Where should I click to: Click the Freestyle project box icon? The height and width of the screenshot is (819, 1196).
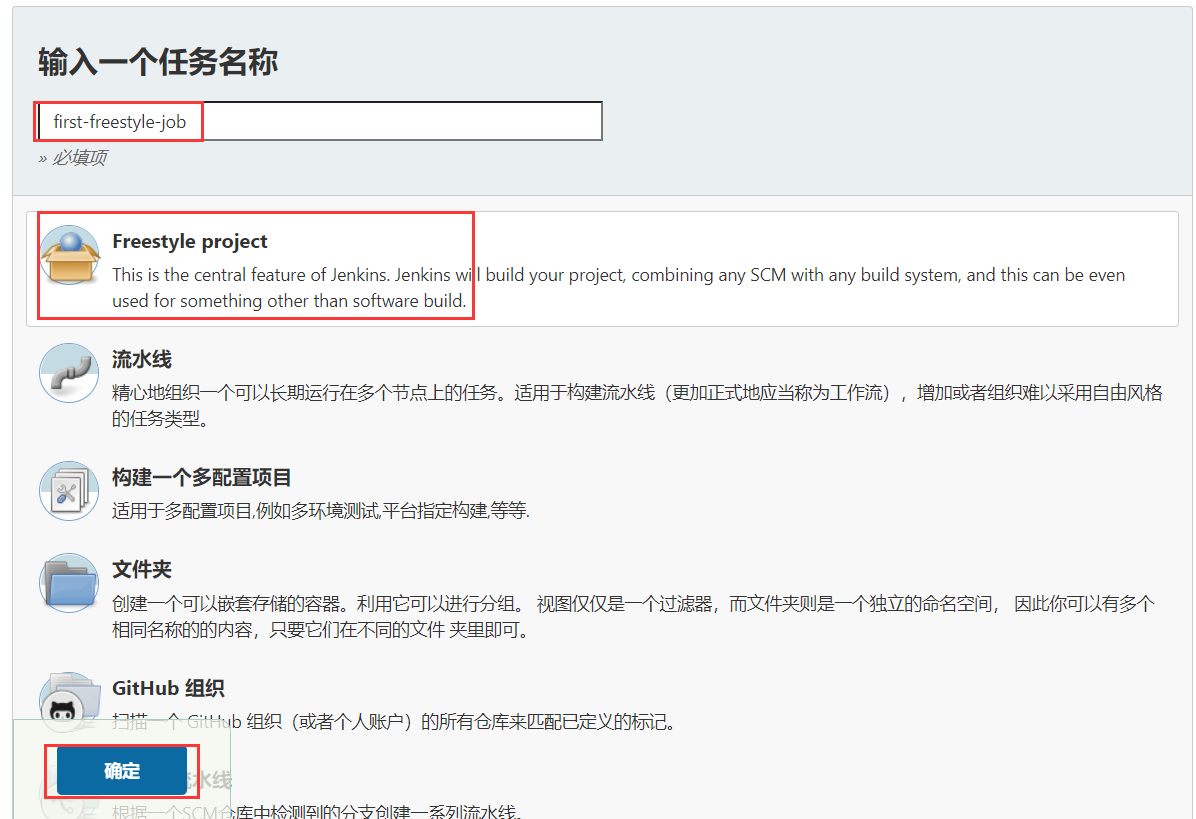[69, 255]
